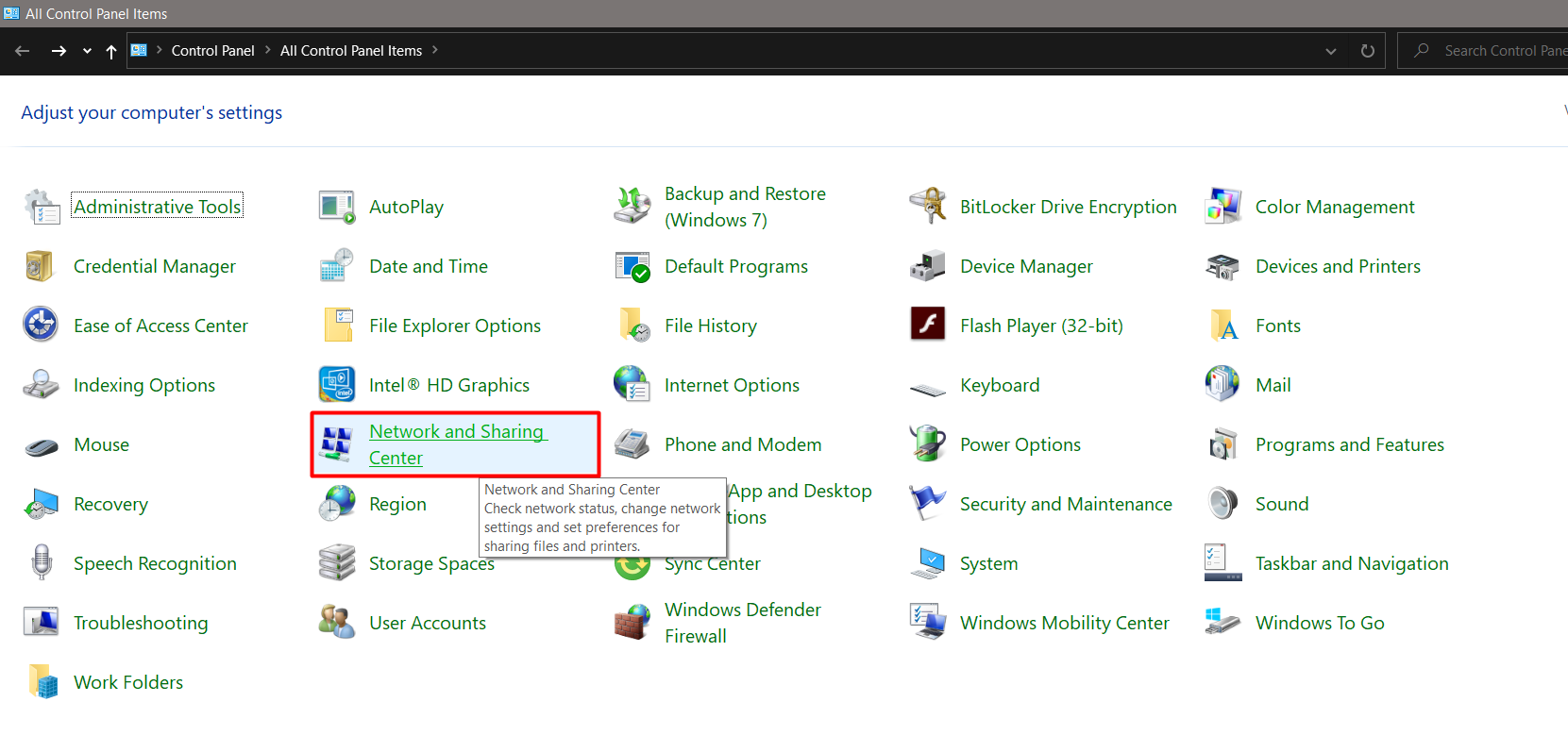The width and height of the screenshot is (1568, 752).
Task: Open Device Manager icon
Action: pos(928,266)
